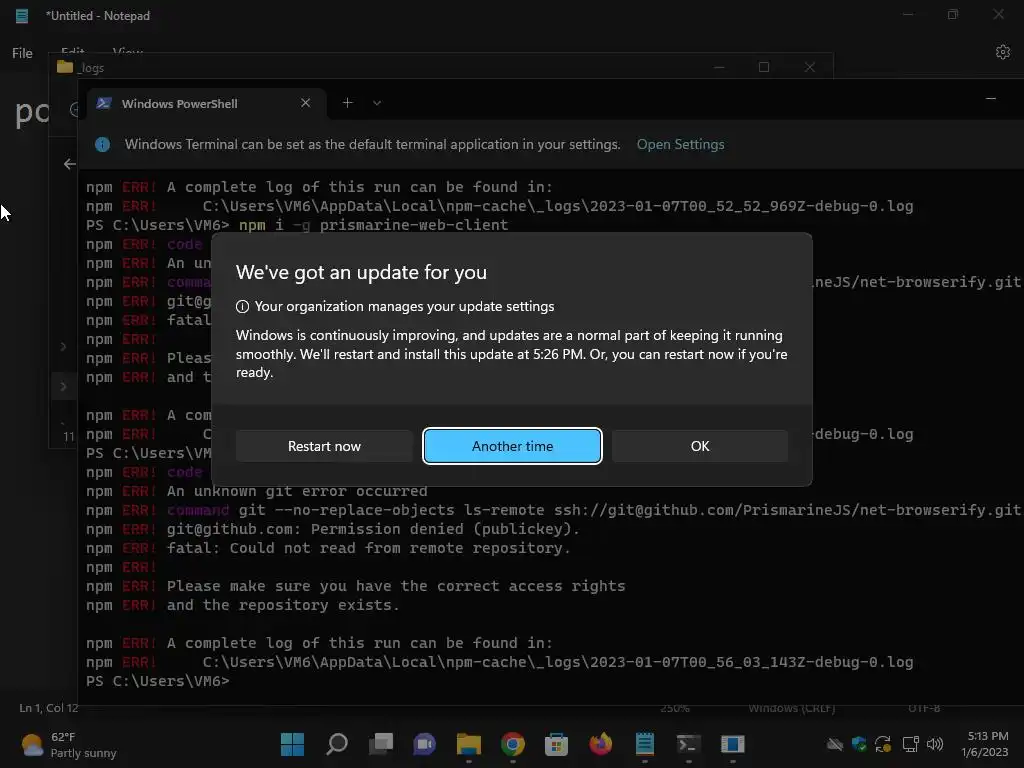
Task: Click the 'Please make sure you have the correct access rights' line
Action: point(356,586)
